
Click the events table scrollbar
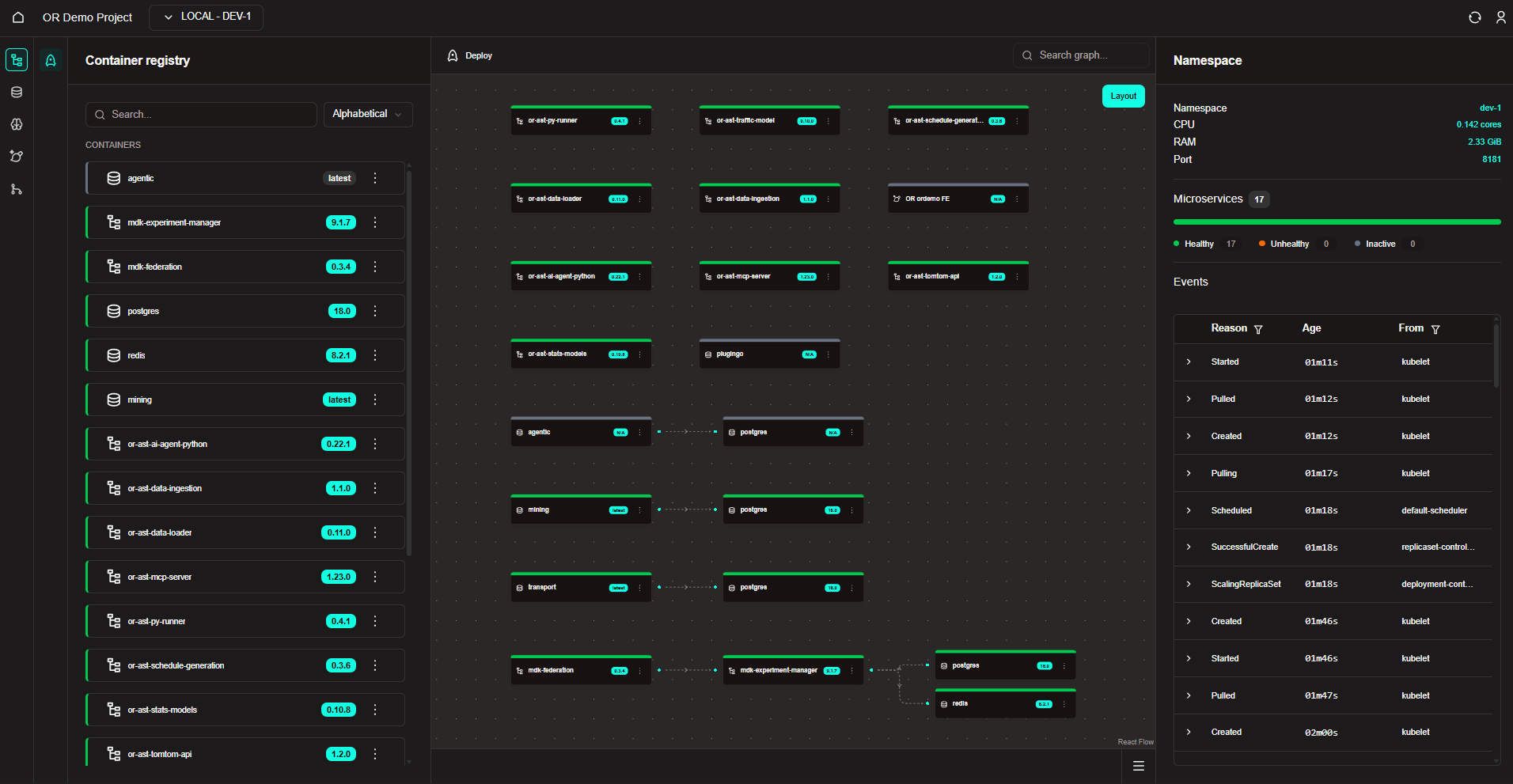[1496, 354]
